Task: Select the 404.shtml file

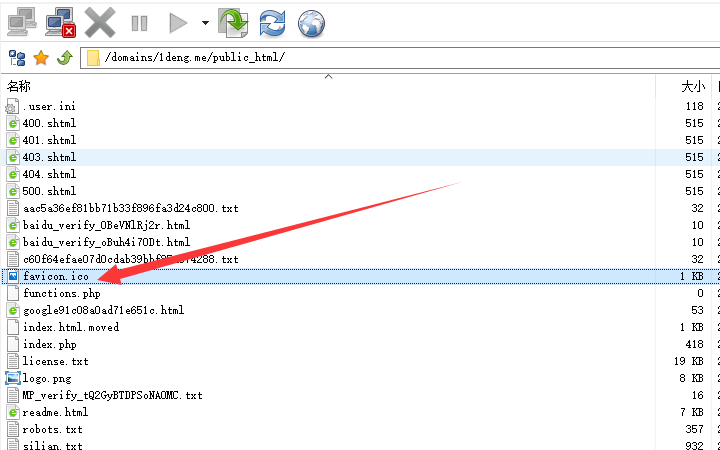Action: pyautogui.click(x=49, y=174)
